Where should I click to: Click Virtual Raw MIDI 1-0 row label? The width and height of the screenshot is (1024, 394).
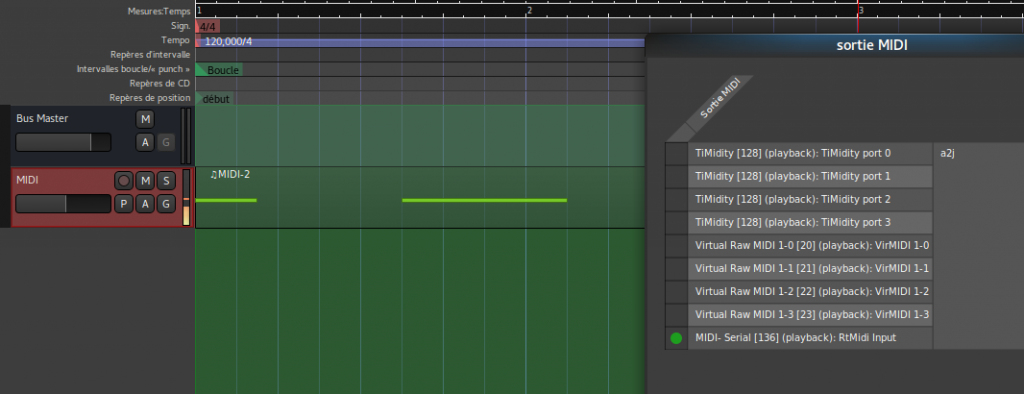coord(810,246)
